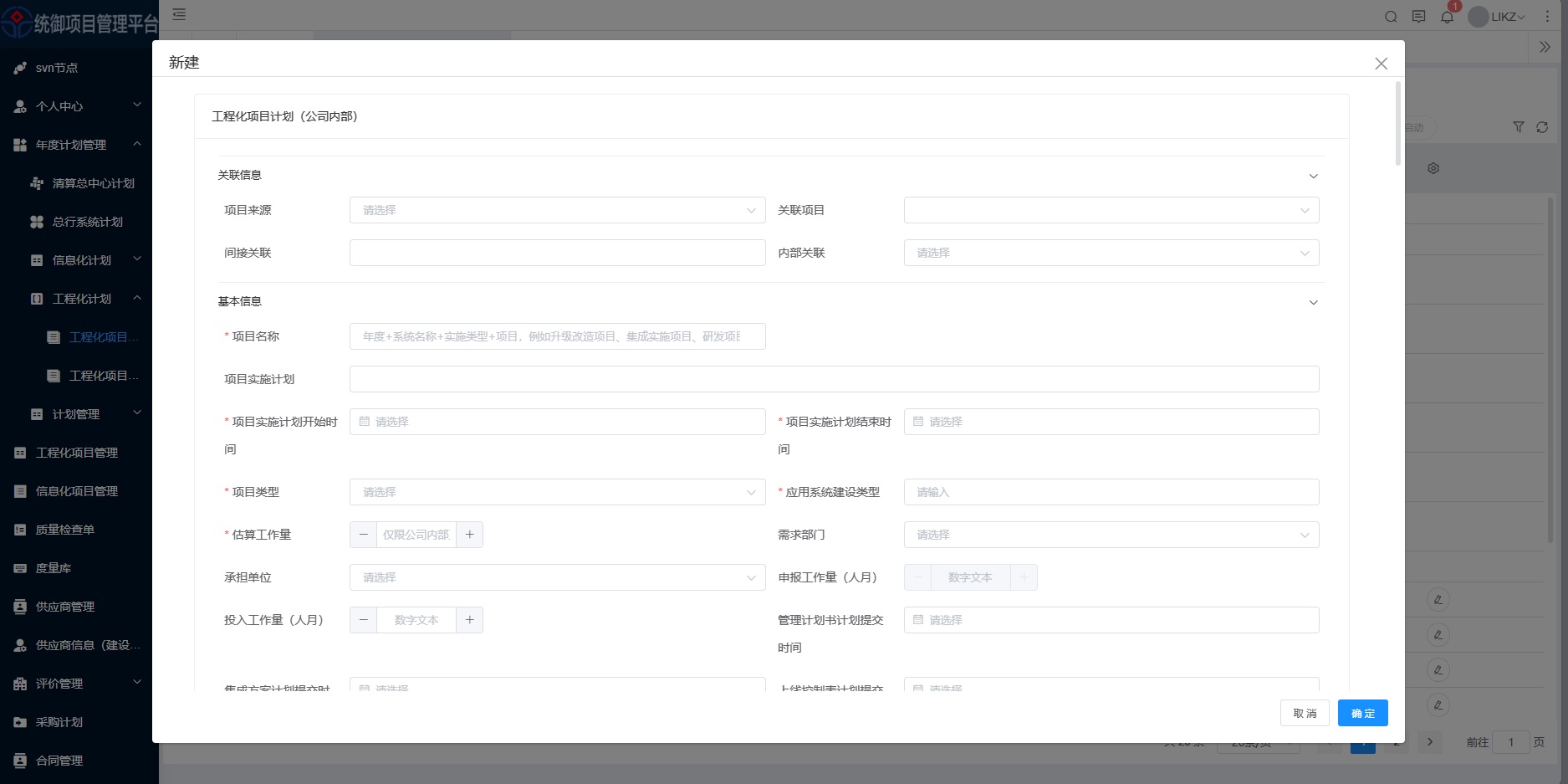The height and width of the screenshot is (784, 1568).
Task: Click the last row edit pencil icon
Action: pyautogui.click(x=1438, y=705)
